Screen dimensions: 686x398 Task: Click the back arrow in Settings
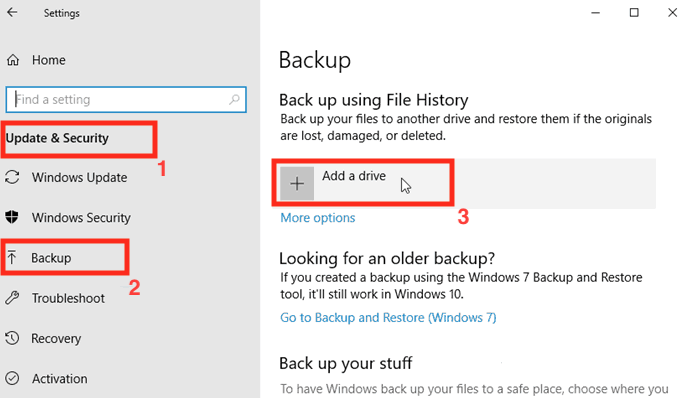pos(12,12)
